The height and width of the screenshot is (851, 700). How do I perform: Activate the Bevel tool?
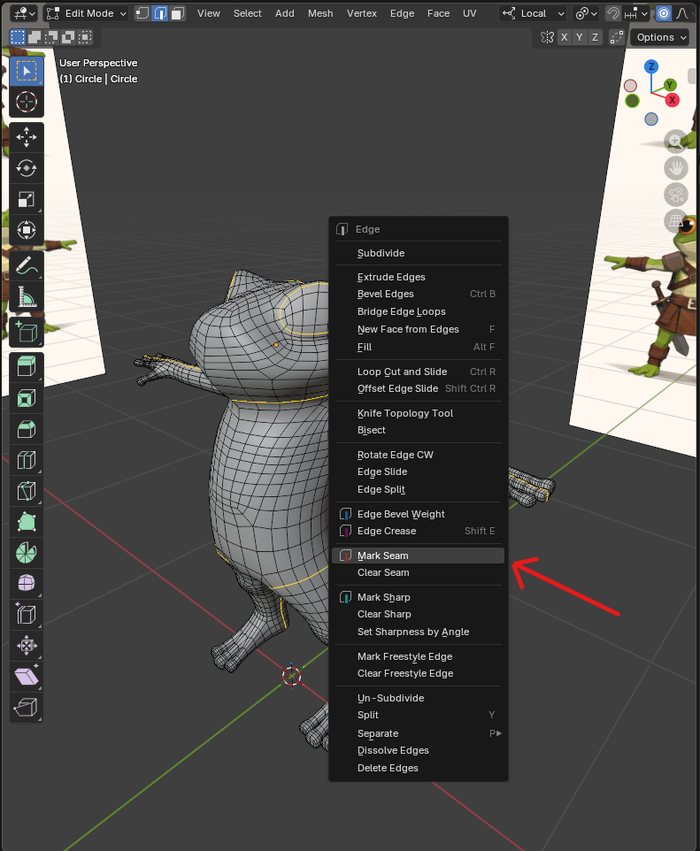coord(27,429)
